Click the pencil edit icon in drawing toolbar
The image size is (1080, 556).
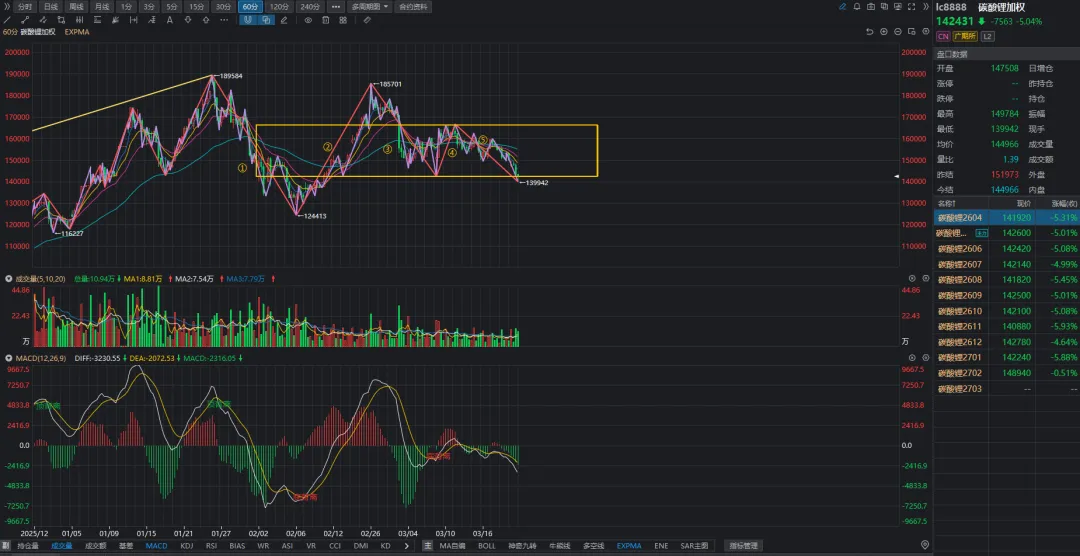coord(284,20)
